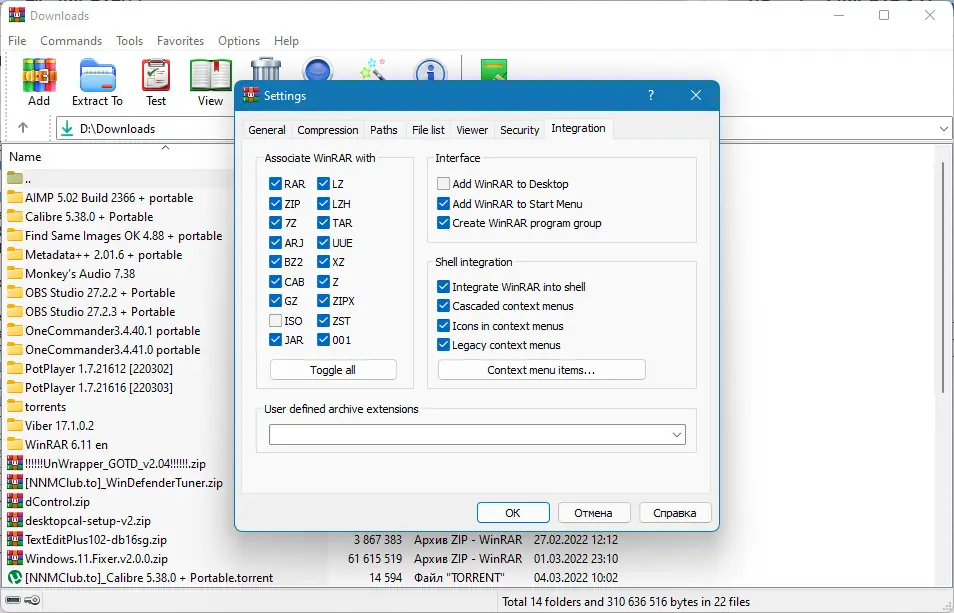Click the Toggle all button
This screenshot has height=613, width=954.
coord(333,370)
